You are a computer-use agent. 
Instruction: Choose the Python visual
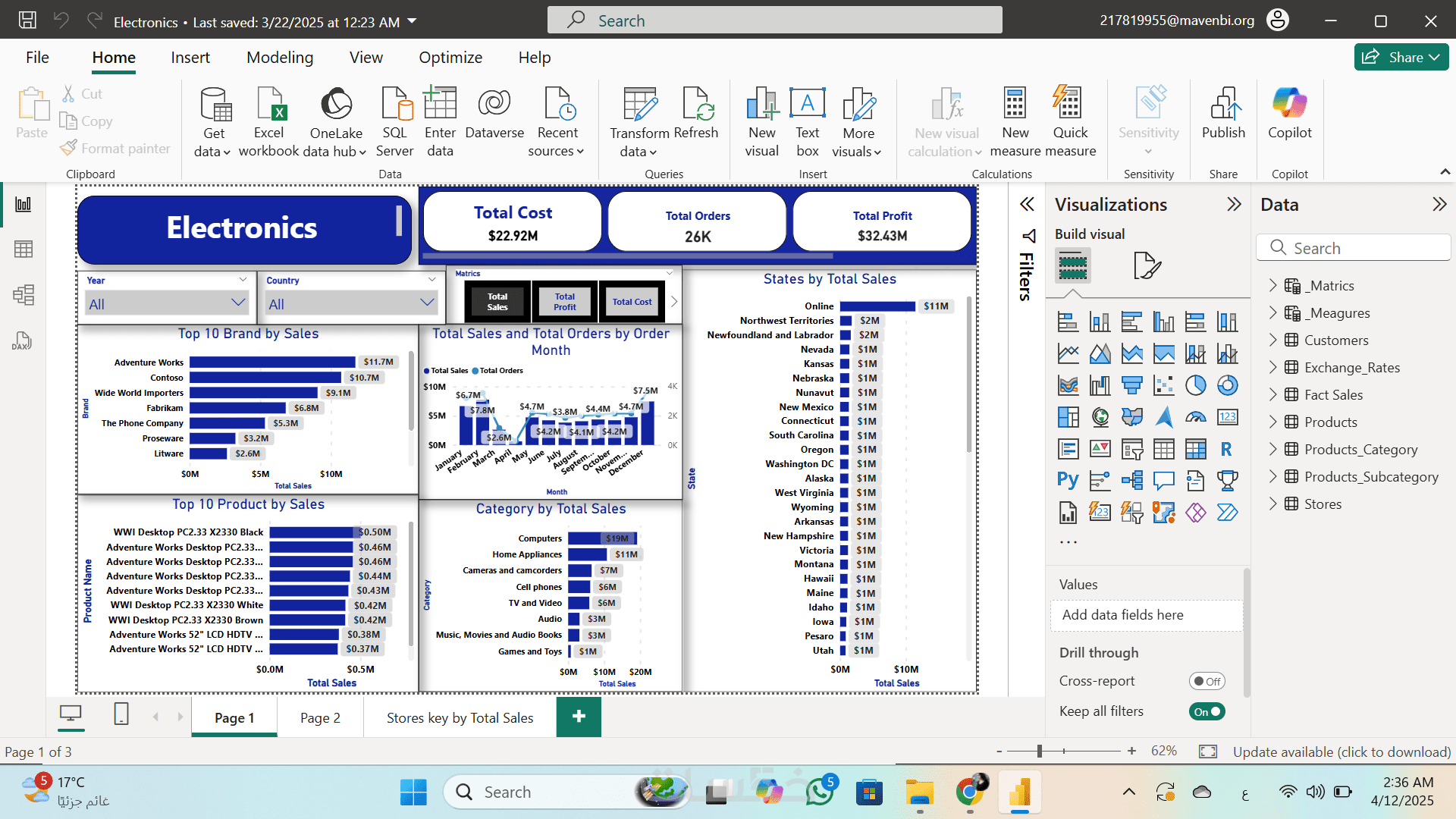(1068, 481)
